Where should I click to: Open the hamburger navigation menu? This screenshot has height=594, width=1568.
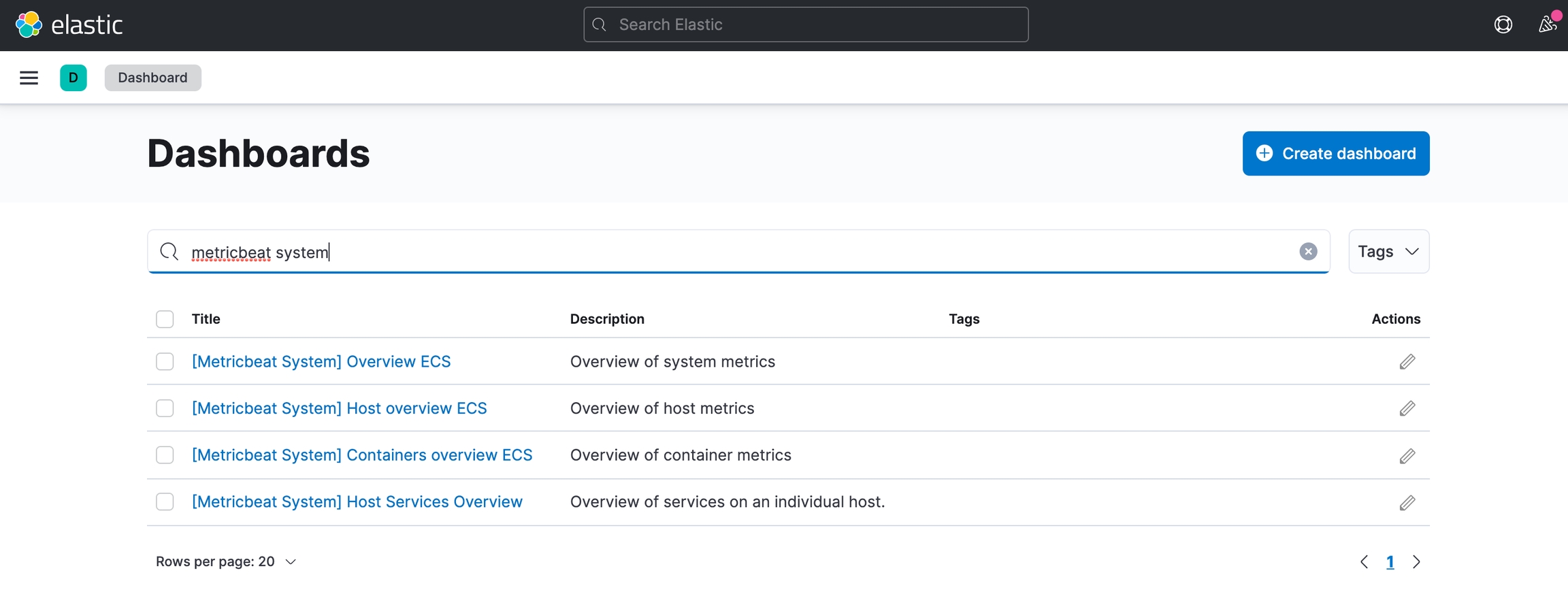click(29, 78)
